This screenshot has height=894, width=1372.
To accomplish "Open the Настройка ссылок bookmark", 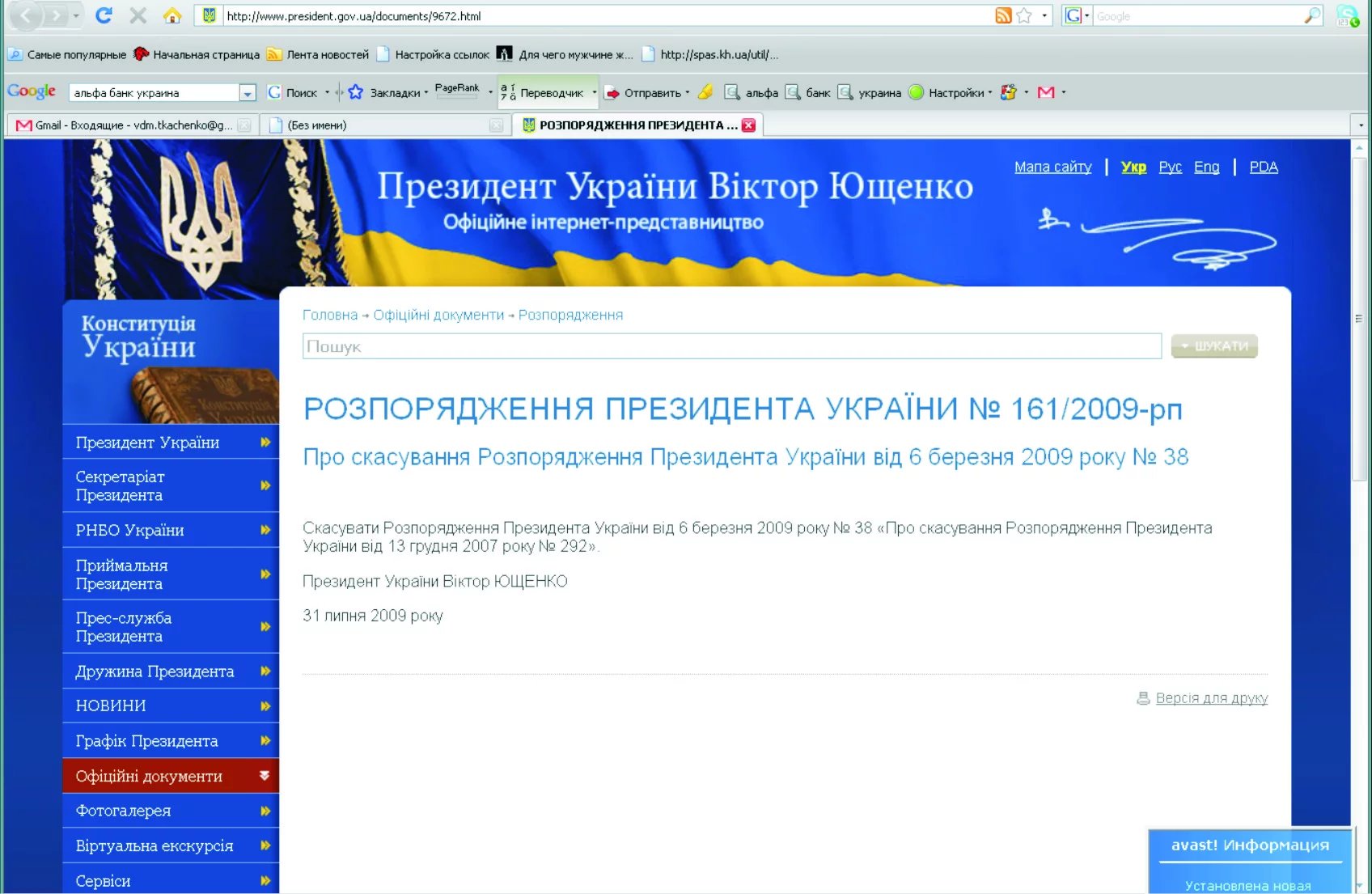I will [x=433, y=54].
